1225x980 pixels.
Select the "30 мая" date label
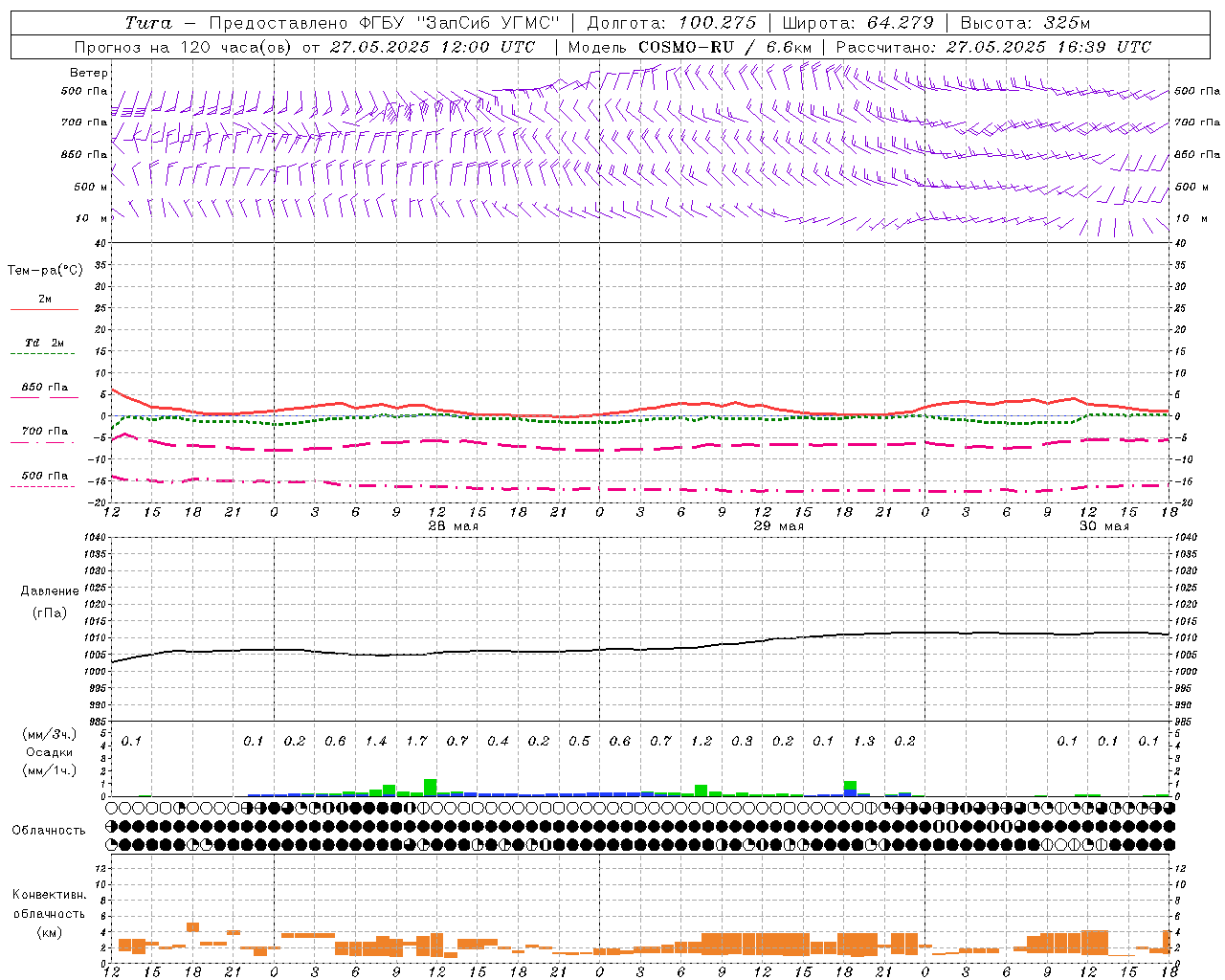pyautogui.click(x=1104, y=526)
